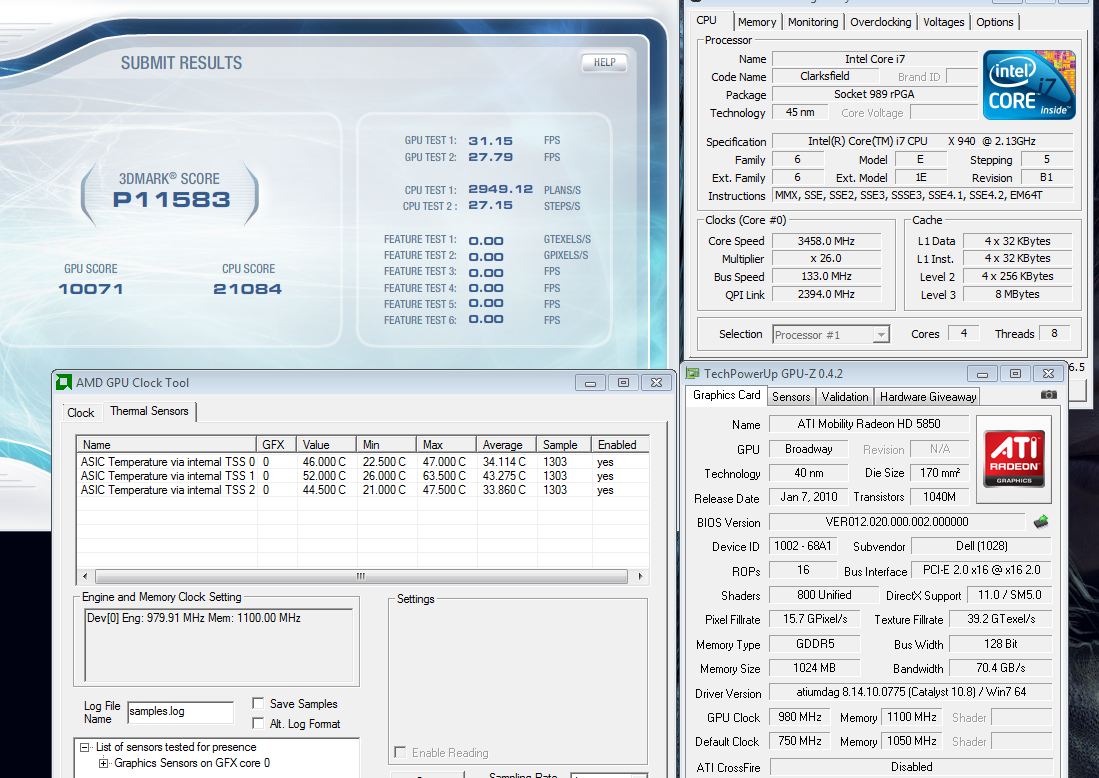Select the ASIC Temperature via internal TSS 1 row
The height and width of the screenshot is (778, 1099).
[x=362, y=476]
